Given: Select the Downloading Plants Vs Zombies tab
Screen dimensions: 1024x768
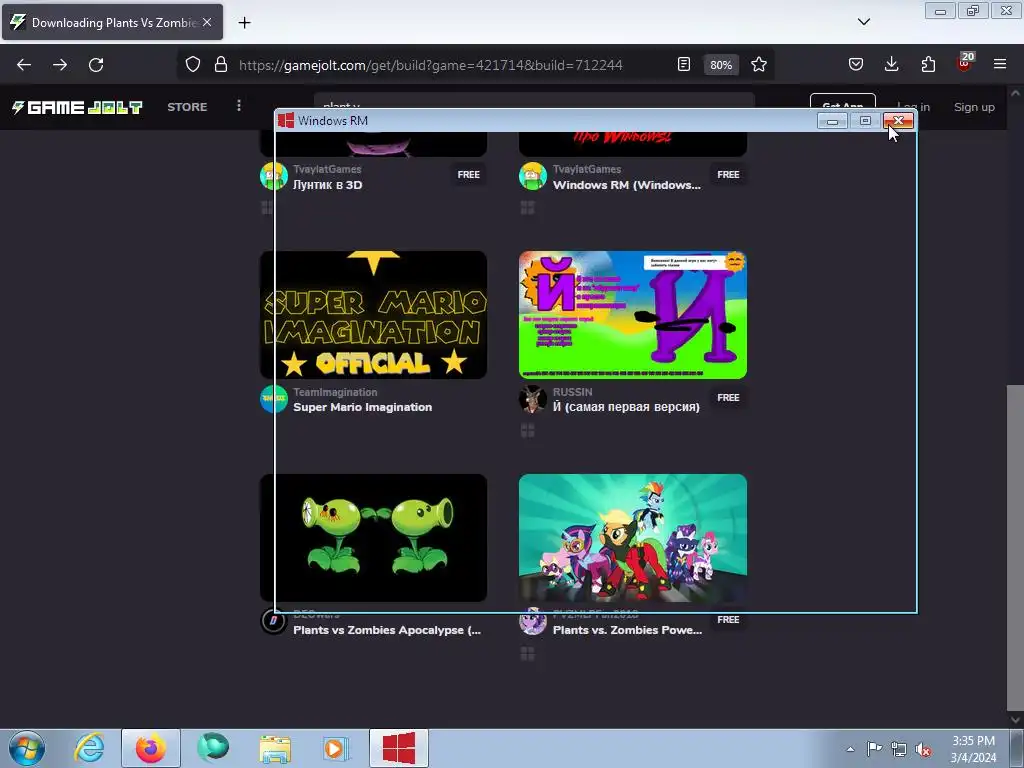Looking at the screenshot, I should 112,22.
